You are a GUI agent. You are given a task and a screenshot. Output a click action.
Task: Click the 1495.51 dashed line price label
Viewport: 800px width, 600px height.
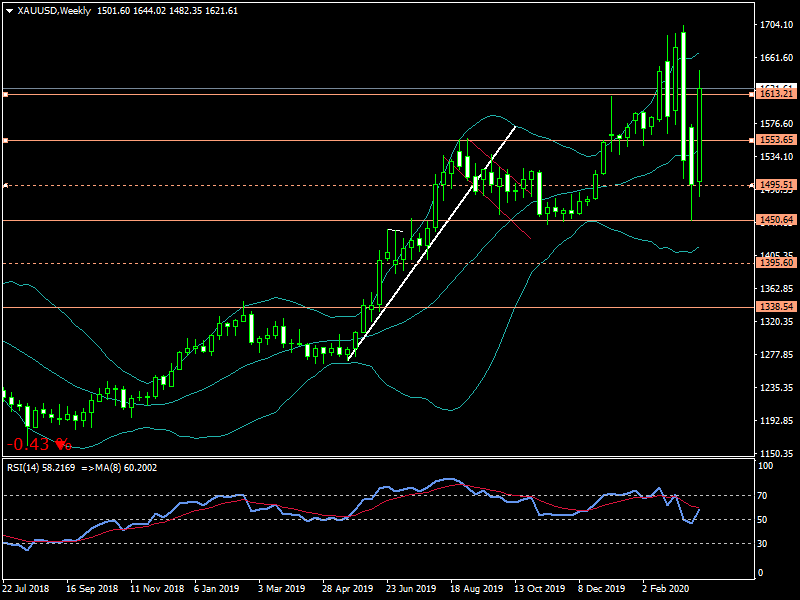click(x=775, y=185)
